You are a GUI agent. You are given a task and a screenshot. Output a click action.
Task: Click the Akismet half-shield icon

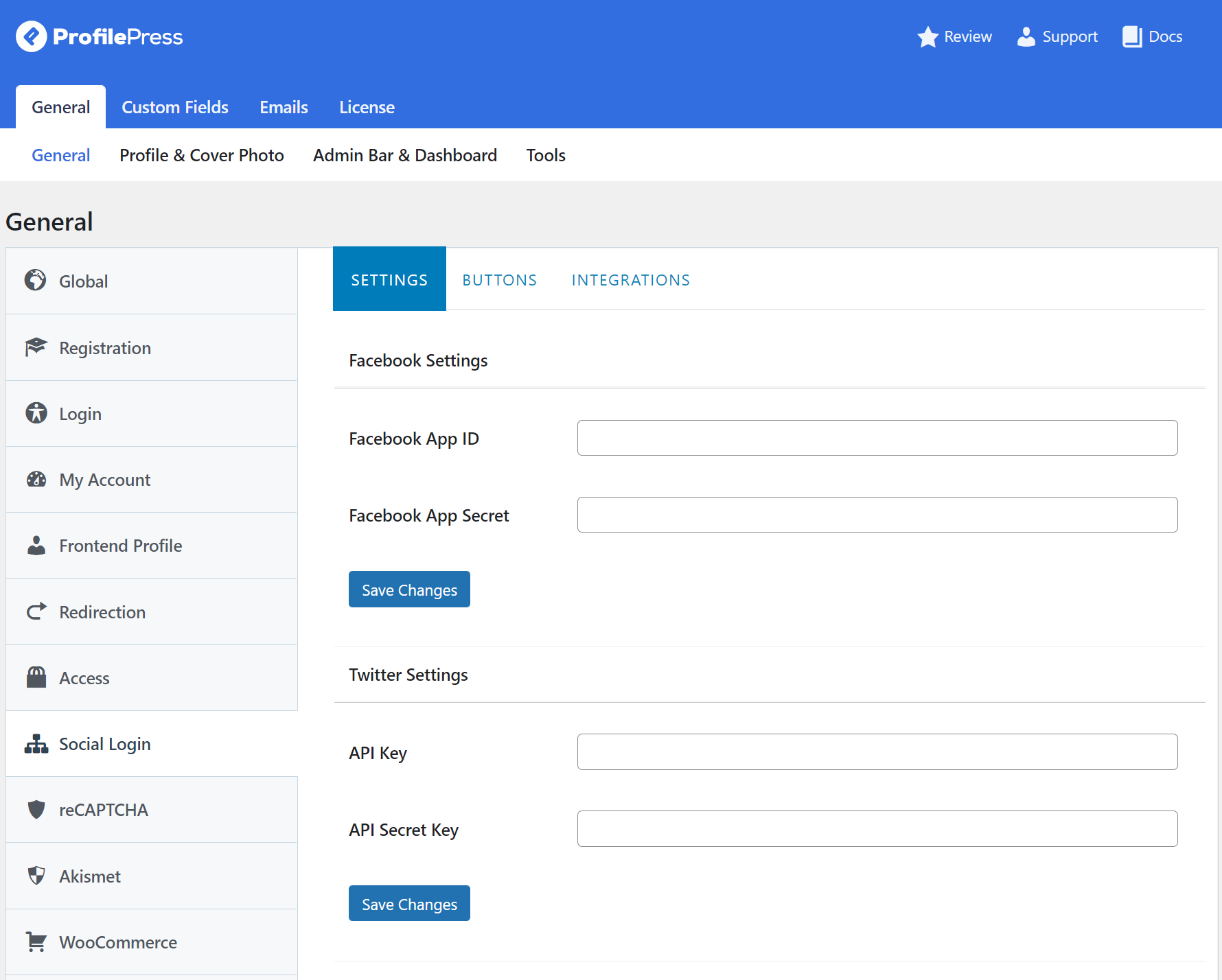[x=36, y=875]
